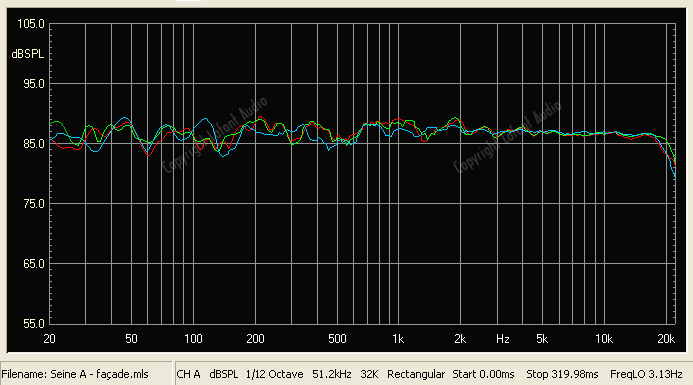Select the FreqLO 3.13Hz field
693x385 pixels.
tap(646, 374)
